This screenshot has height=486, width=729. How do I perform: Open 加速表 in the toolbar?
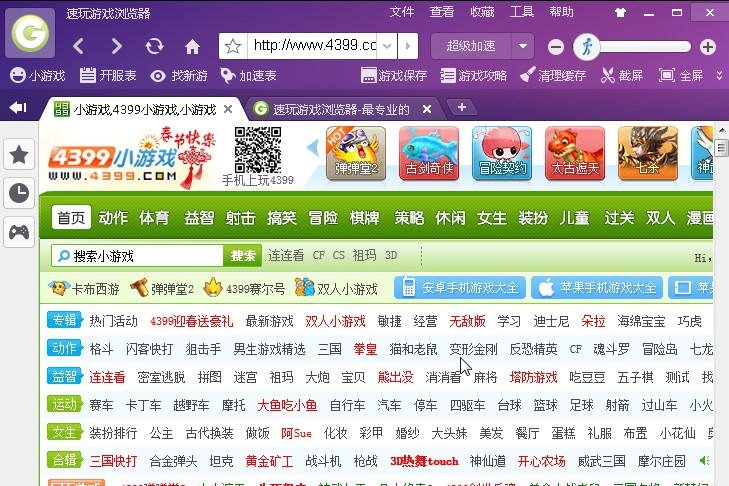[x=248, y=75]
